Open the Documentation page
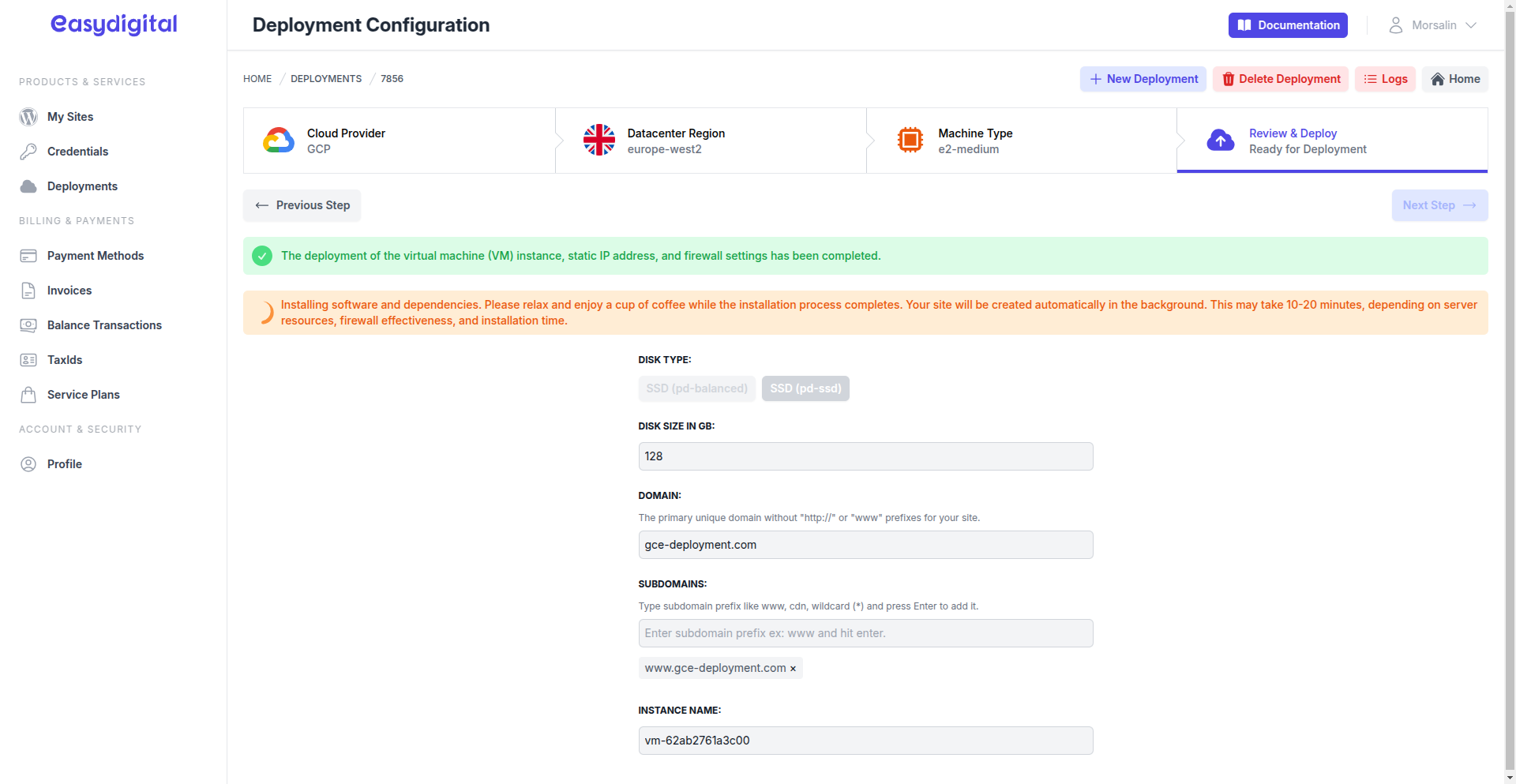Screen dimensions: 1516x784 coord(1288,25)
